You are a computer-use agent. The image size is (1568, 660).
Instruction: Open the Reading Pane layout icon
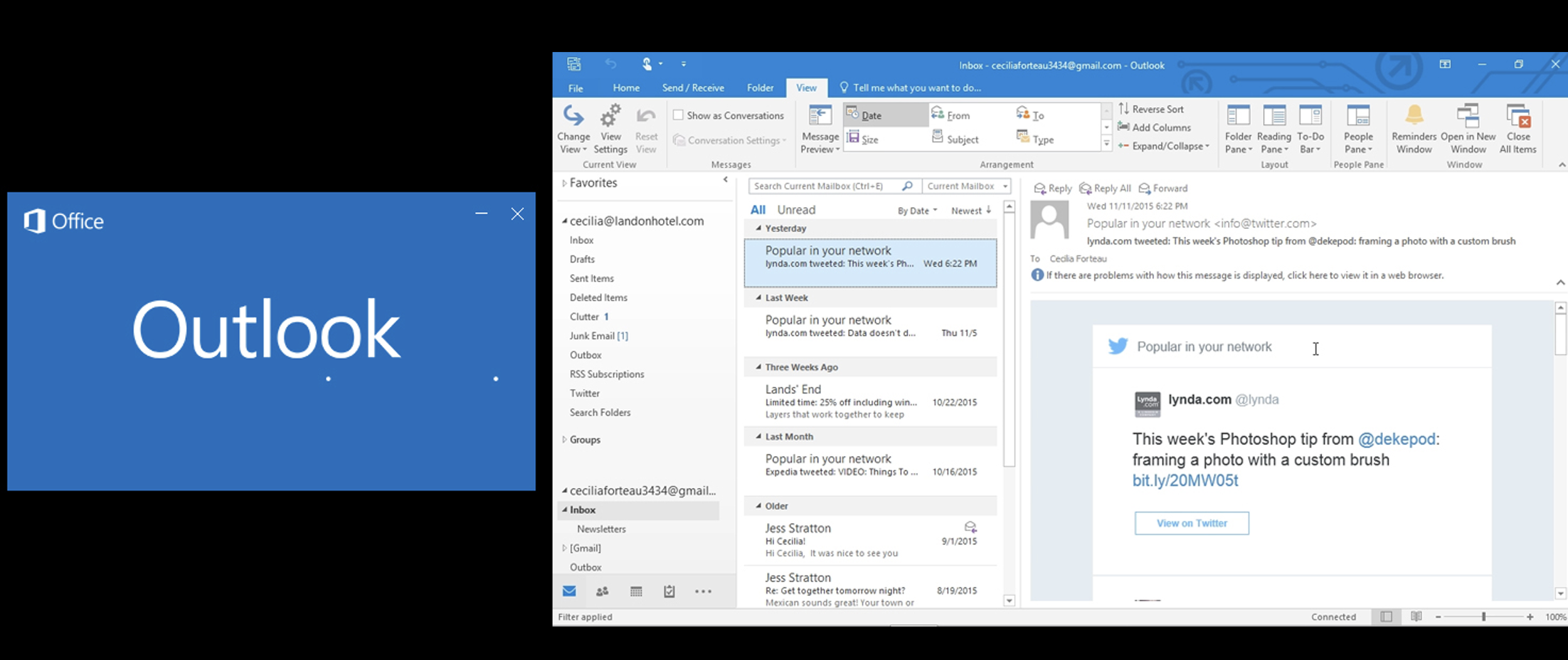pos(1274,115)
